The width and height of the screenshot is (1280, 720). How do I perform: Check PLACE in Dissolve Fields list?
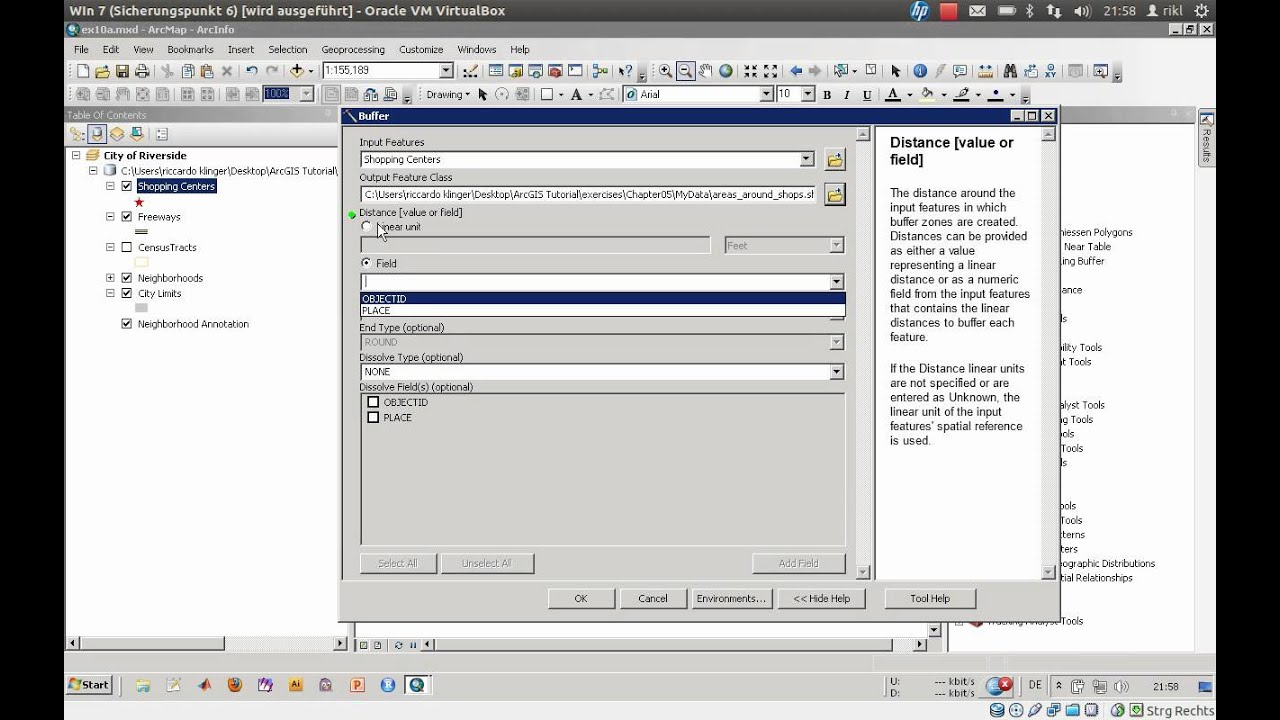tap(373, 418)
